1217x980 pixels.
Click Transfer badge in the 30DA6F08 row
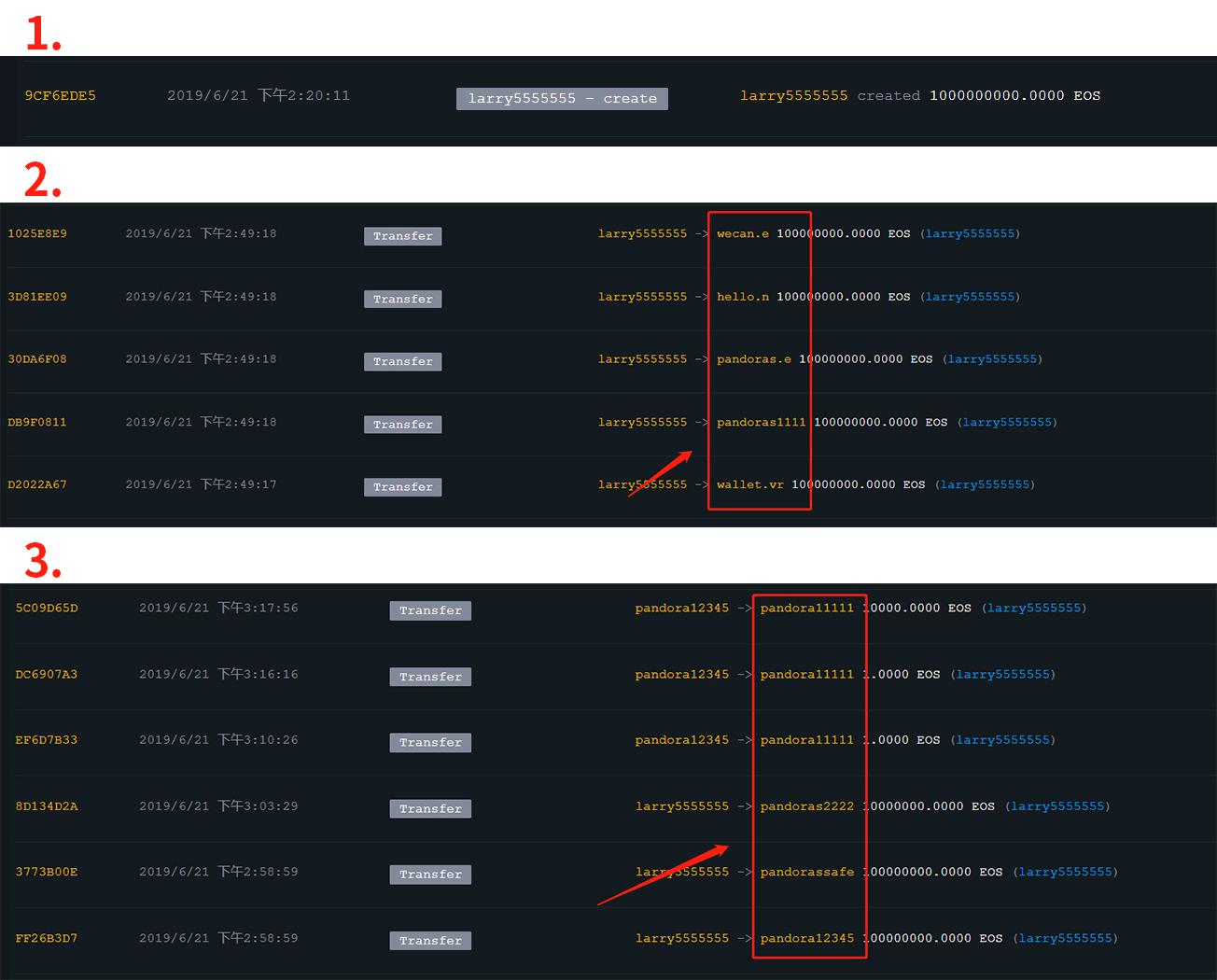pyautogui.click(x=402, y=361)
